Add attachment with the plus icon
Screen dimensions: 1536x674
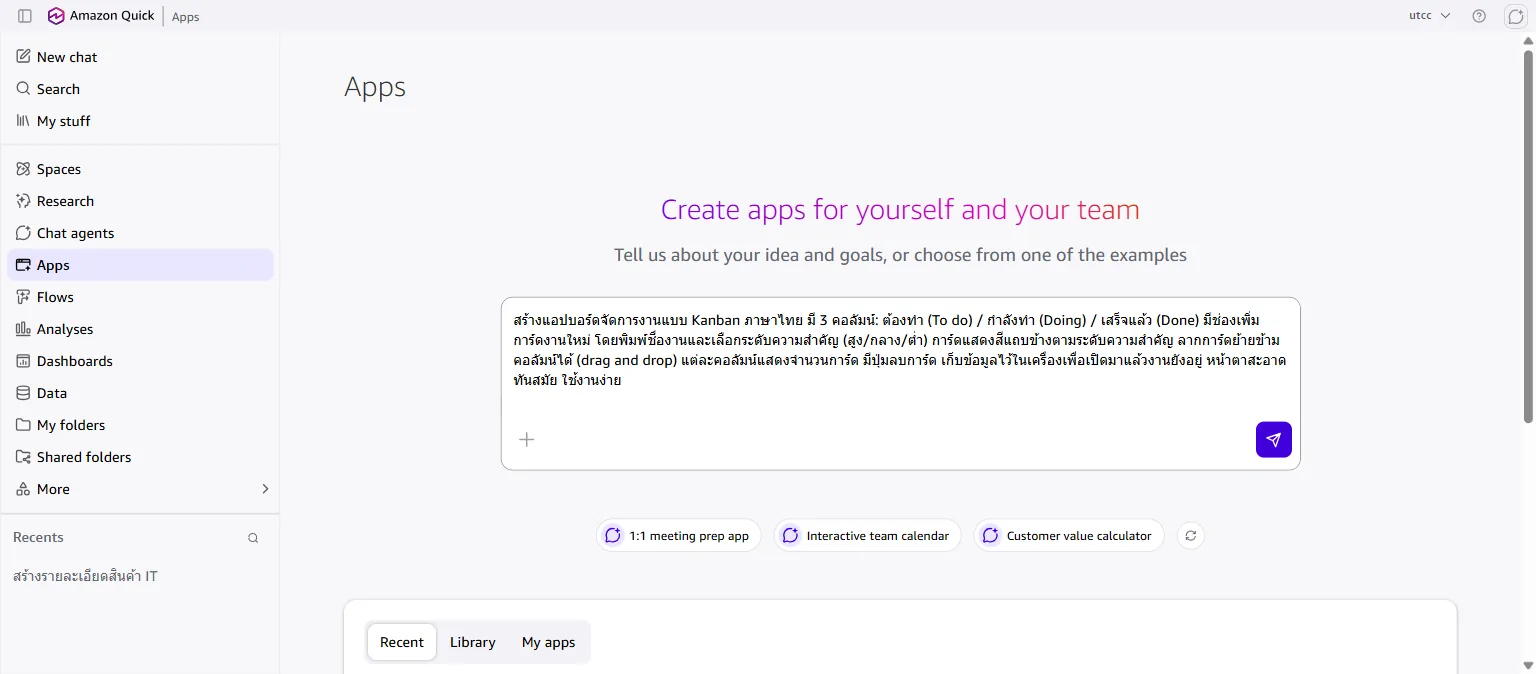(x=527, y=439)
